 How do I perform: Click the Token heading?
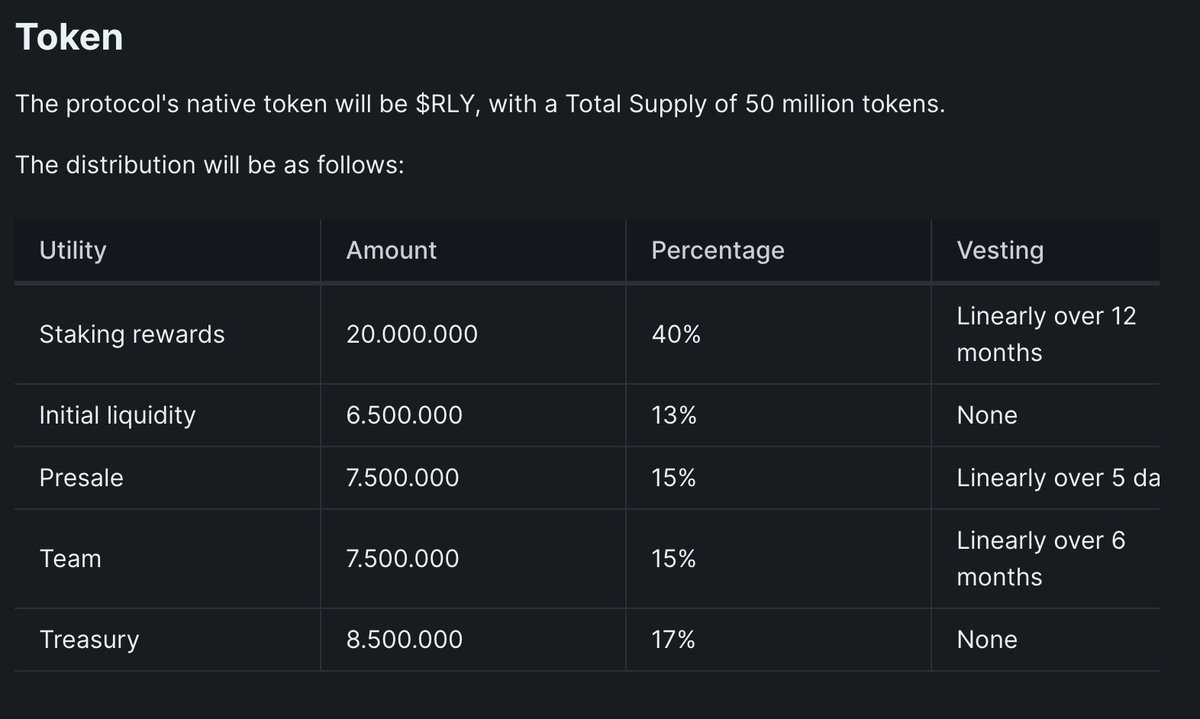pos(70,37)
